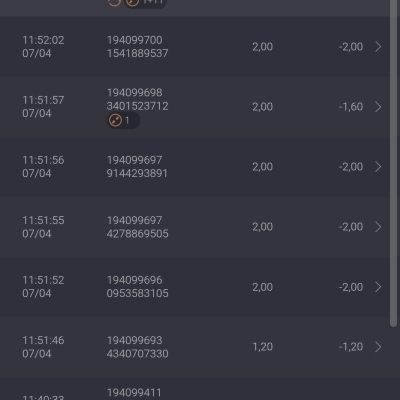Click the chevron on the -1,20 row
Image resolution: width=400 pixels, height=400 pixels.
click(x=378, y=347)
